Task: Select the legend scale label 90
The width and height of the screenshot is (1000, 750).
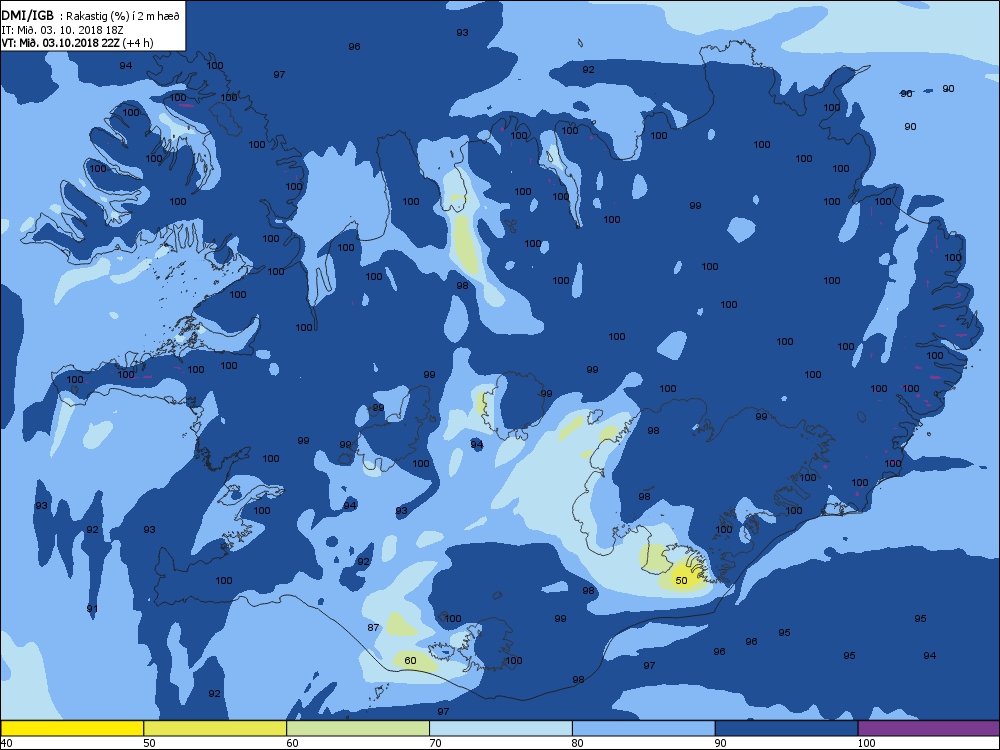Action: (x=721, y=743)
